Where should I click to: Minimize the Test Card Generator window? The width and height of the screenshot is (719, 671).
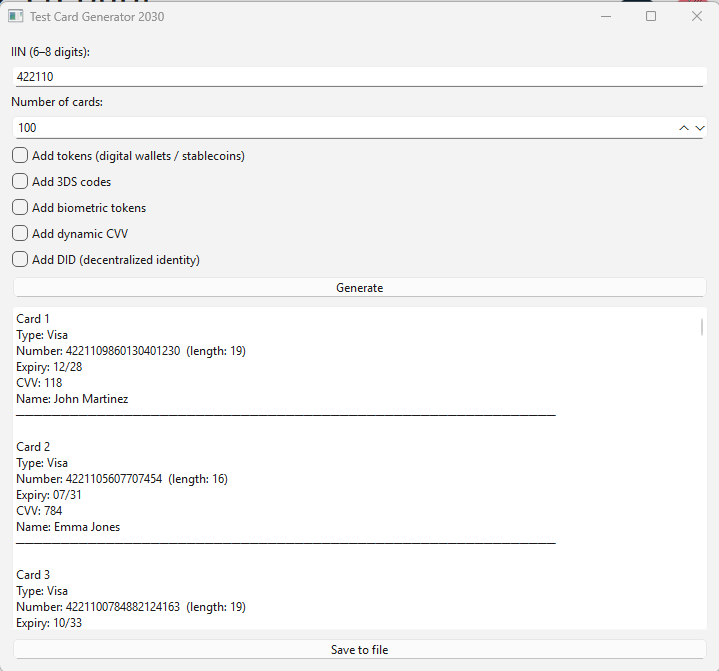pyautogui.click(x=605, y=17)
